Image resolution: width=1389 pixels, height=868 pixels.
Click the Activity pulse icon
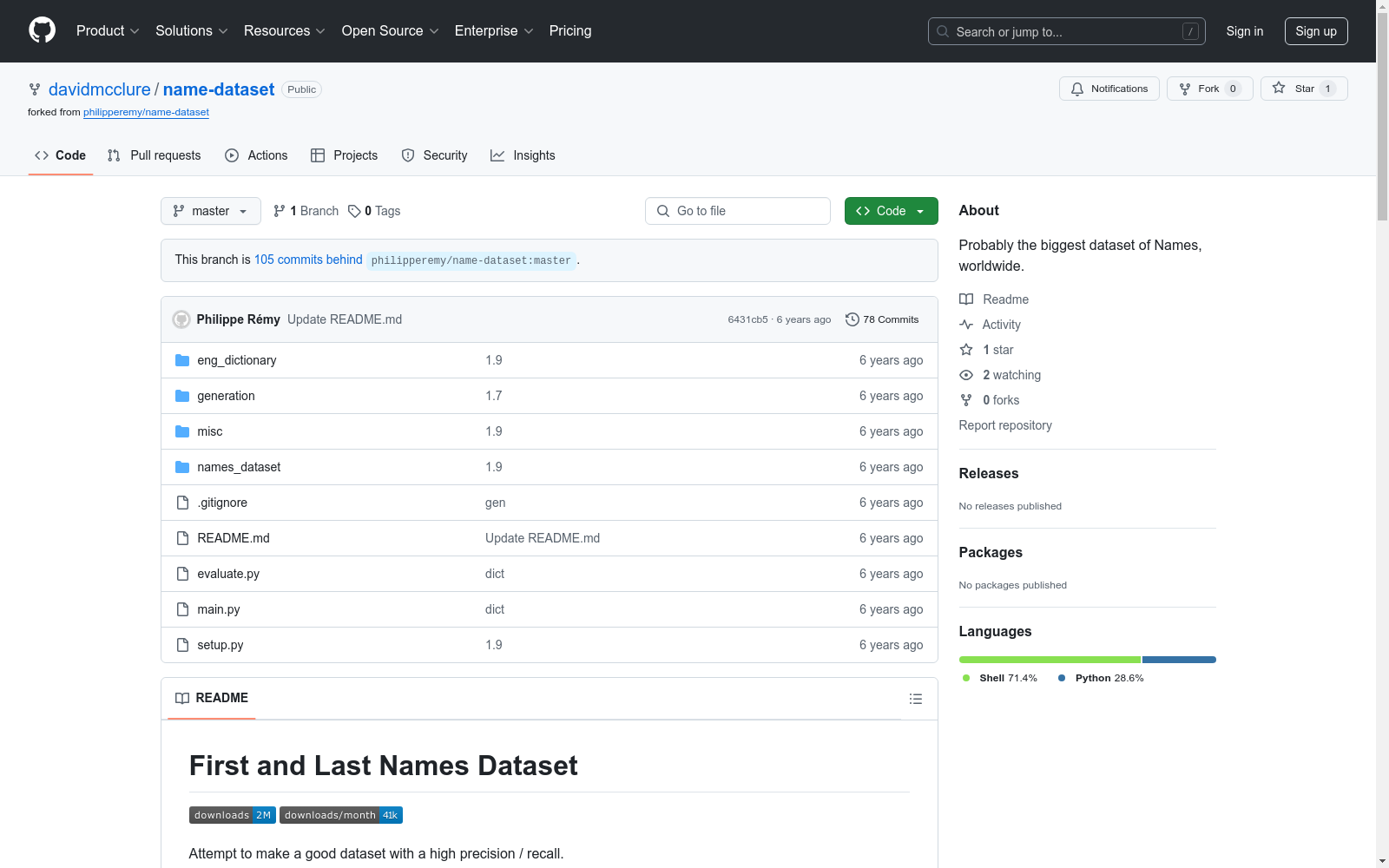coord(966,325)
